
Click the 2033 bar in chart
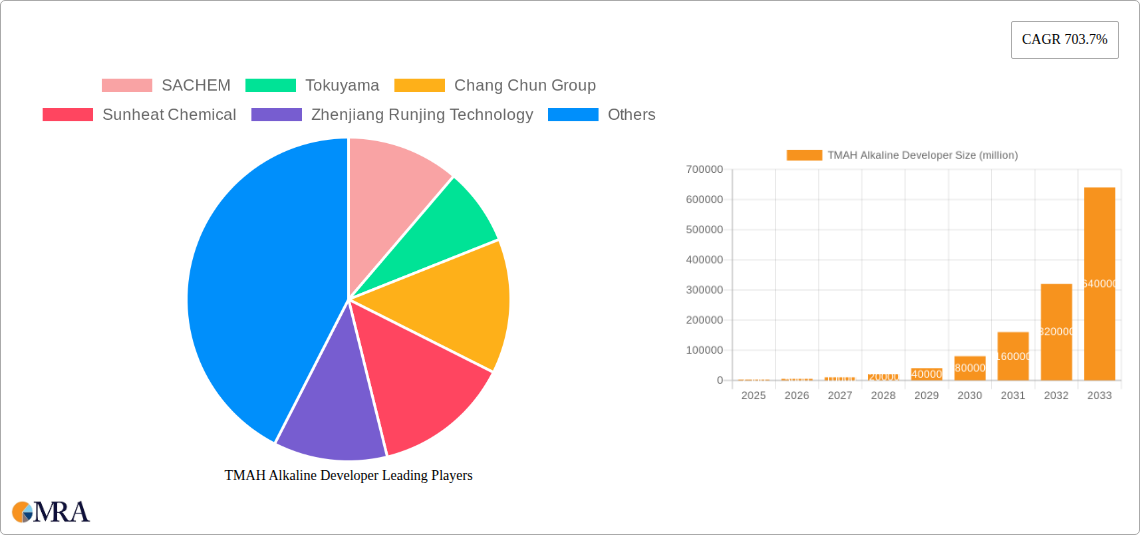tap(1099, 285)
